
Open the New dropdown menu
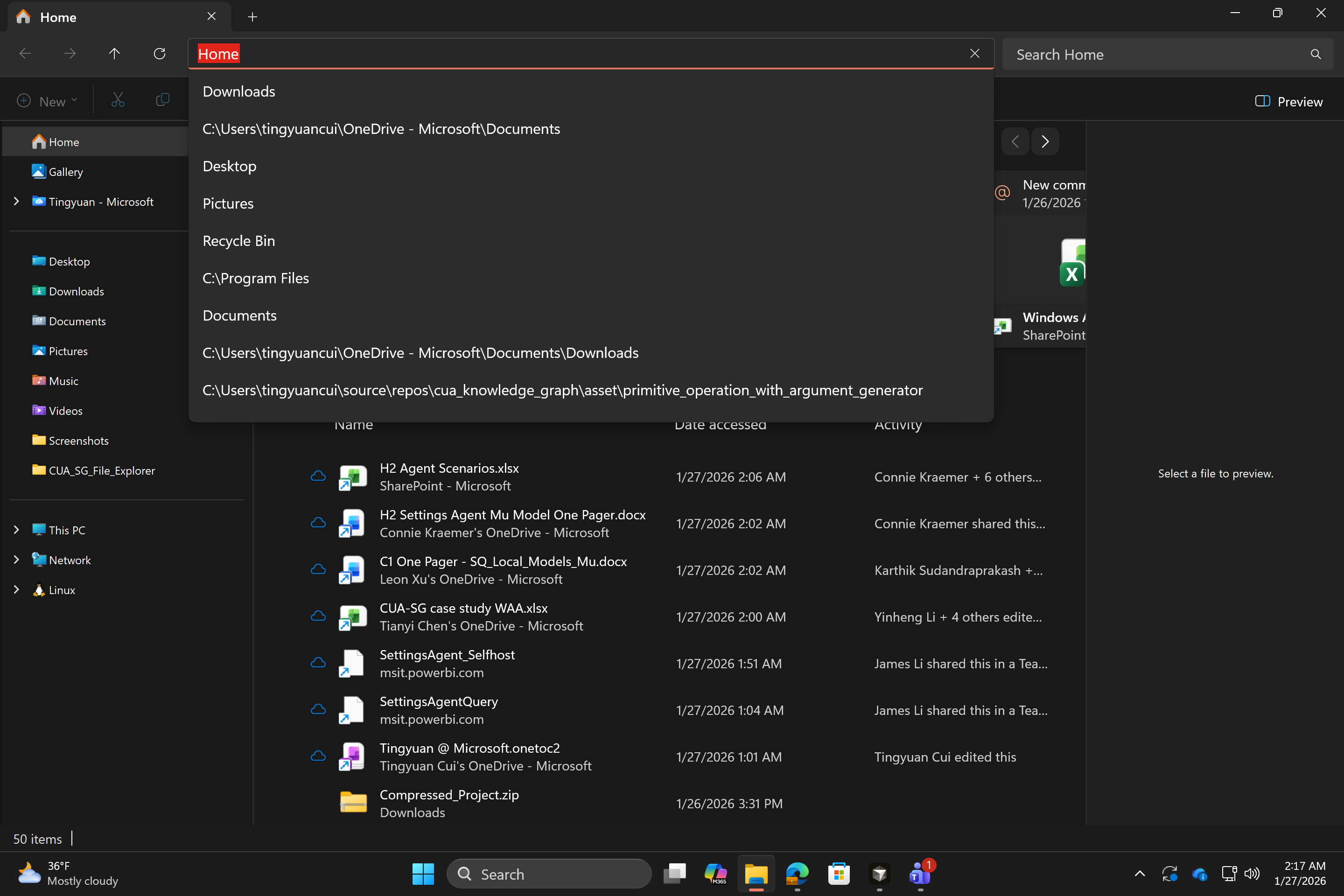click(x=47, y=101)
